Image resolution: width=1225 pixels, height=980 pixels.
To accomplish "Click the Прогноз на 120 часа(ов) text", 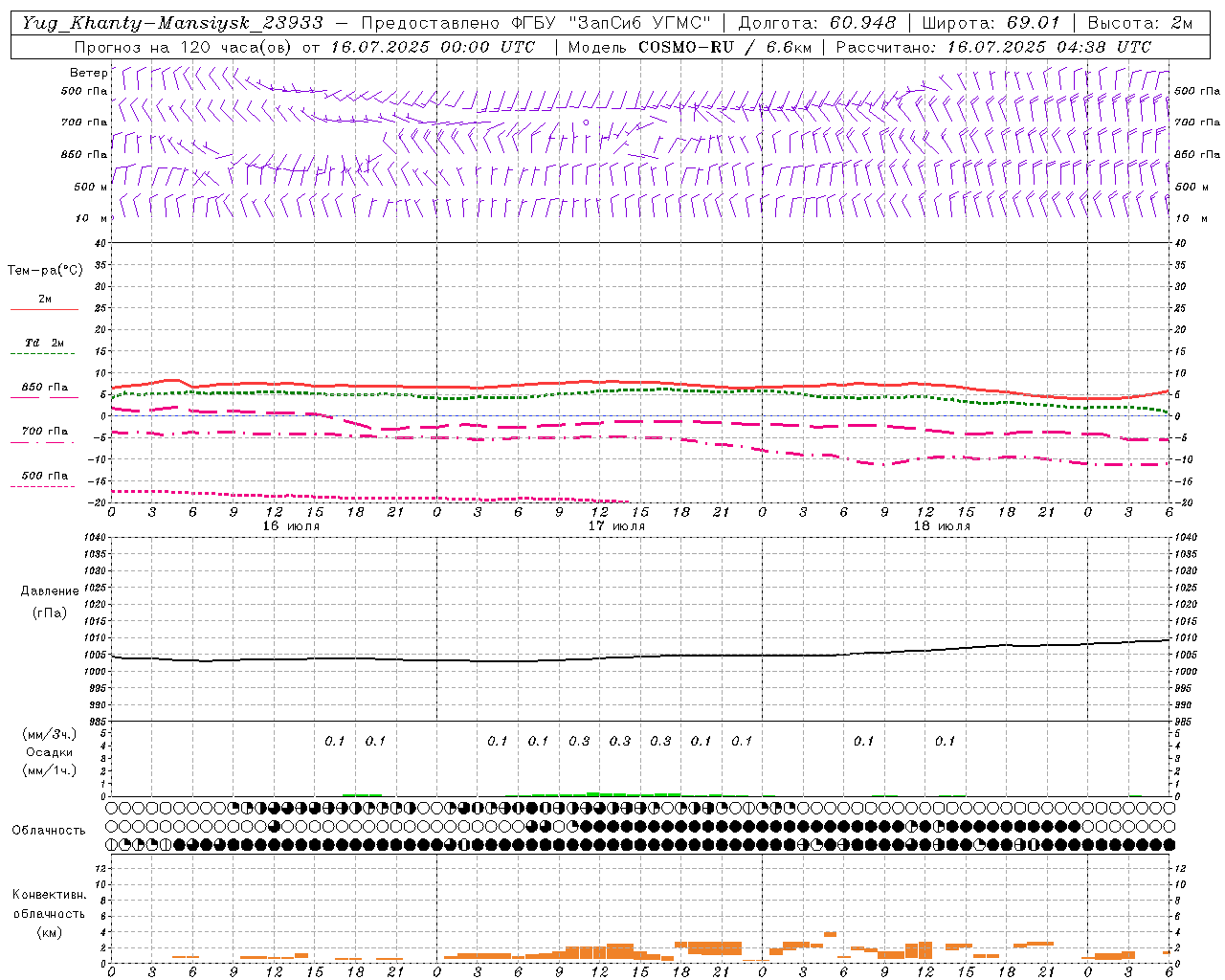I will pos(184,47).
